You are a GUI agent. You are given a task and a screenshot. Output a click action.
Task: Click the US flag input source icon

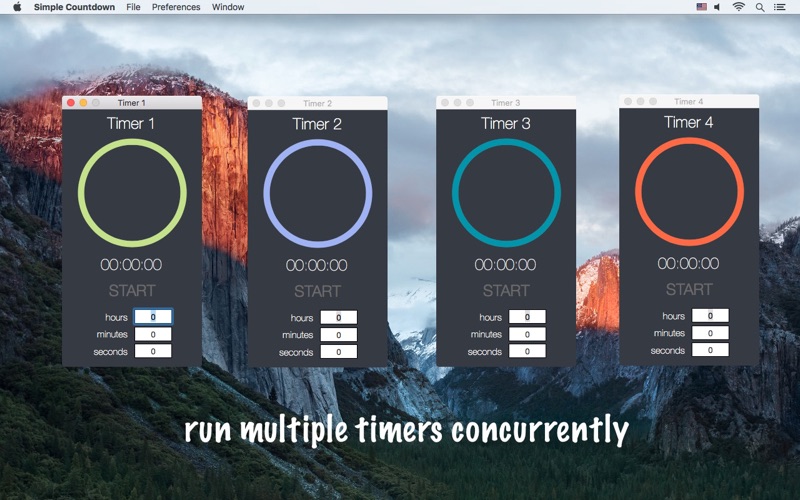701,7
